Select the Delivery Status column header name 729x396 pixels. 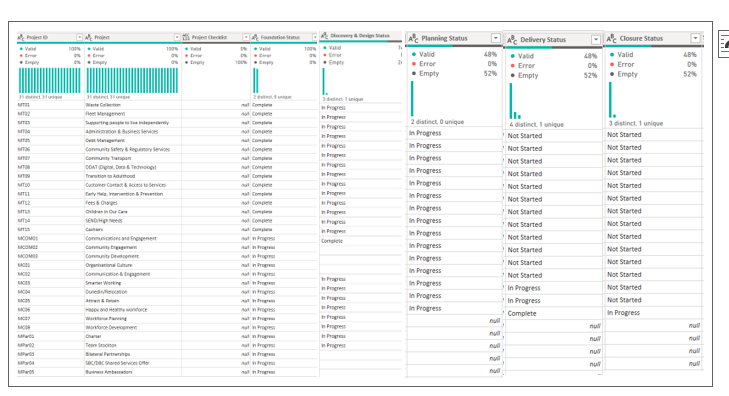(x=543, y=40)
